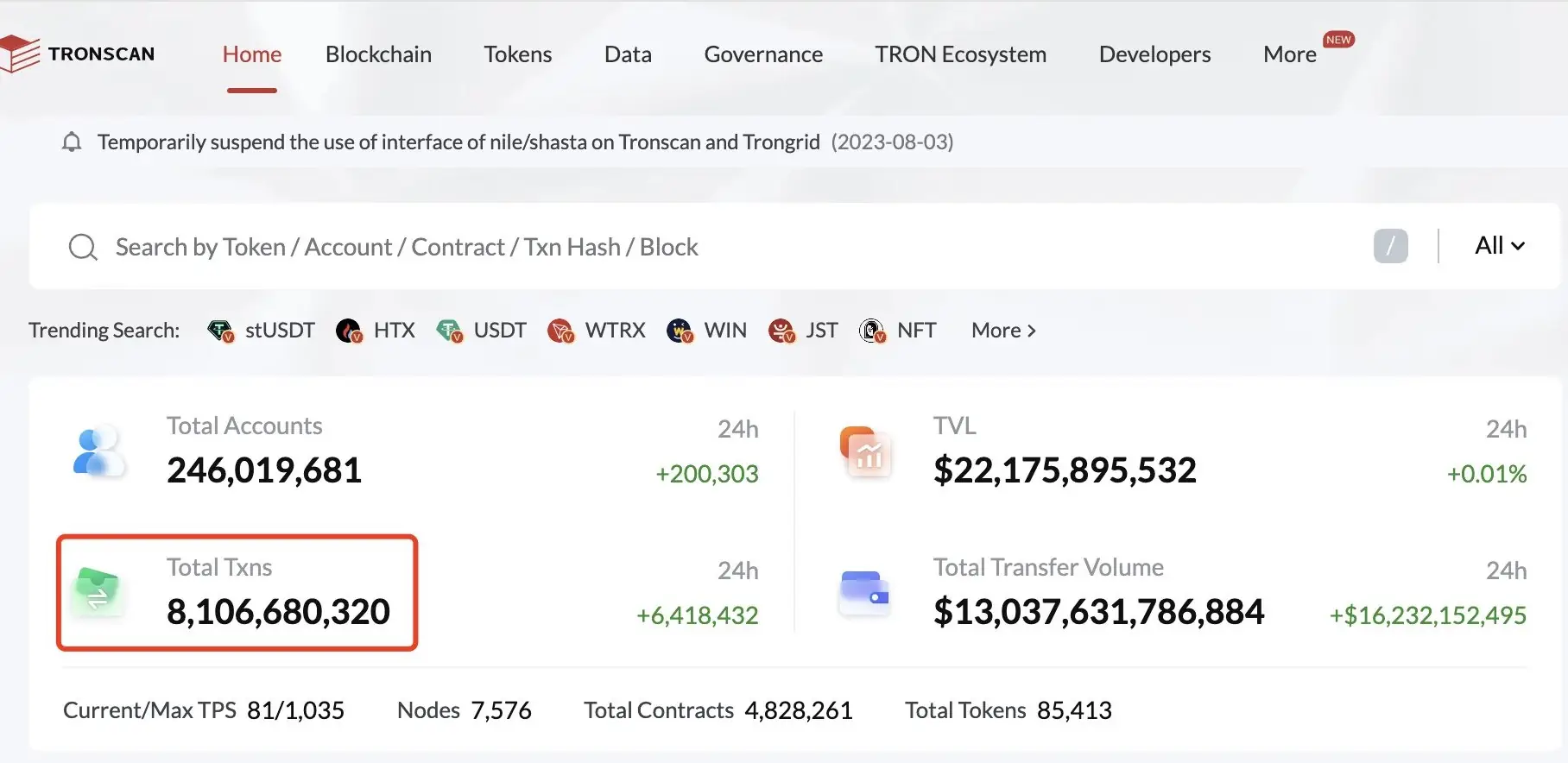This screenshot has width=1568, height=763.
Task: Click the Total Accounts label
Action: coord(244,426)
